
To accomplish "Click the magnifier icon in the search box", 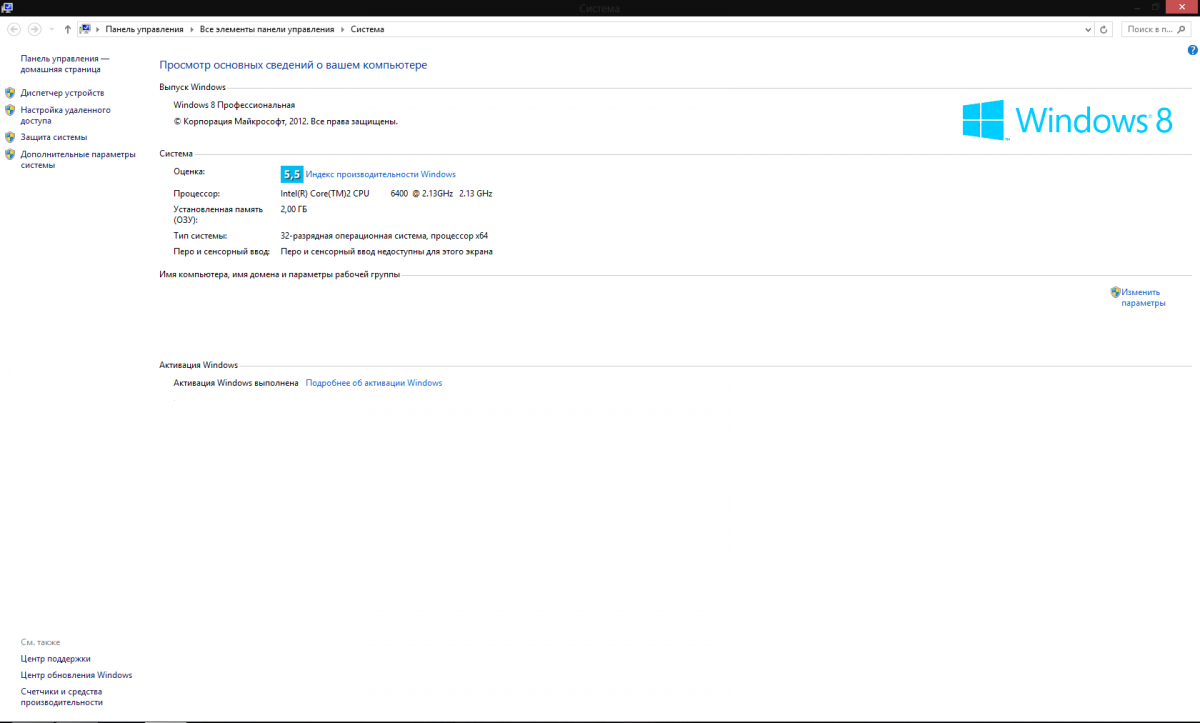I will coord(1183,30).
